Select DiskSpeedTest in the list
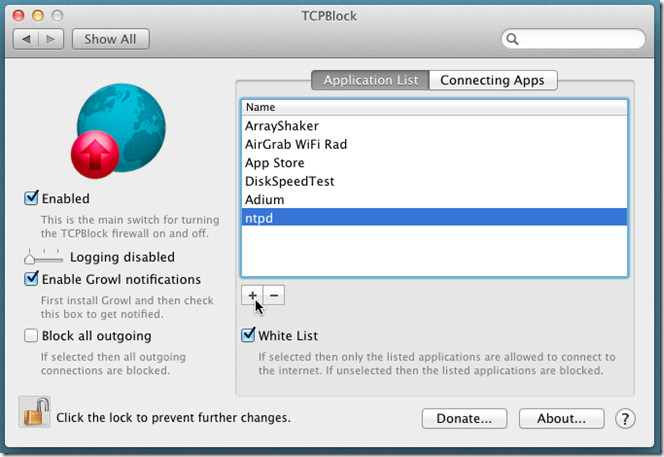Screen dimensions: 664x457 click(x=434, y=181)
